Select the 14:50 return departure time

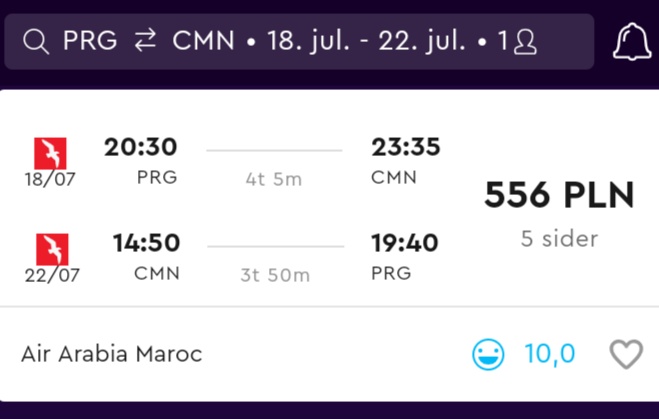pyautogui.click(x=147, y=243)
